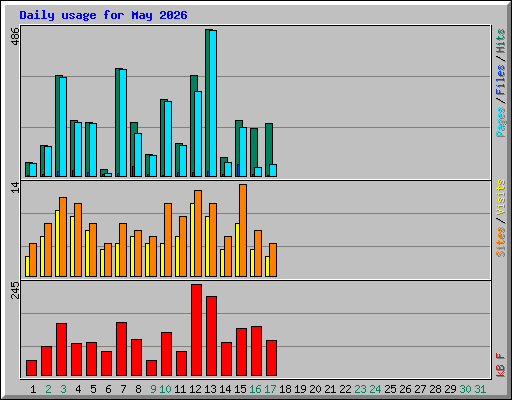Click the Sites legend label
The image size is (512, 400).
click(501, 242)
